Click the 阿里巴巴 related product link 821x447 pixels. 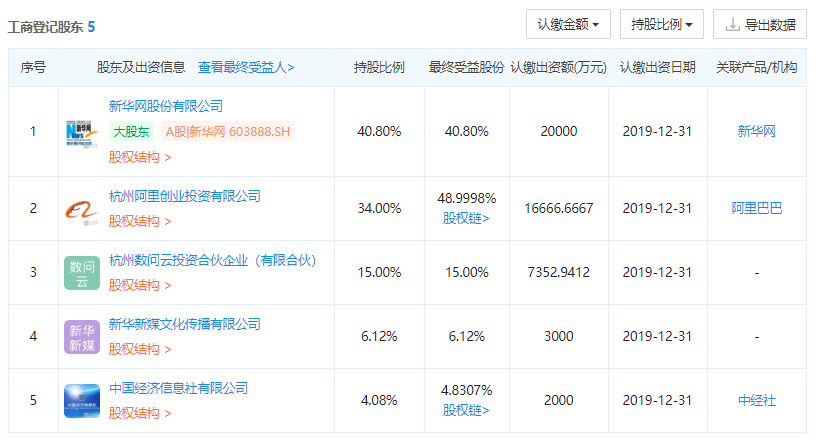(757, 208)
